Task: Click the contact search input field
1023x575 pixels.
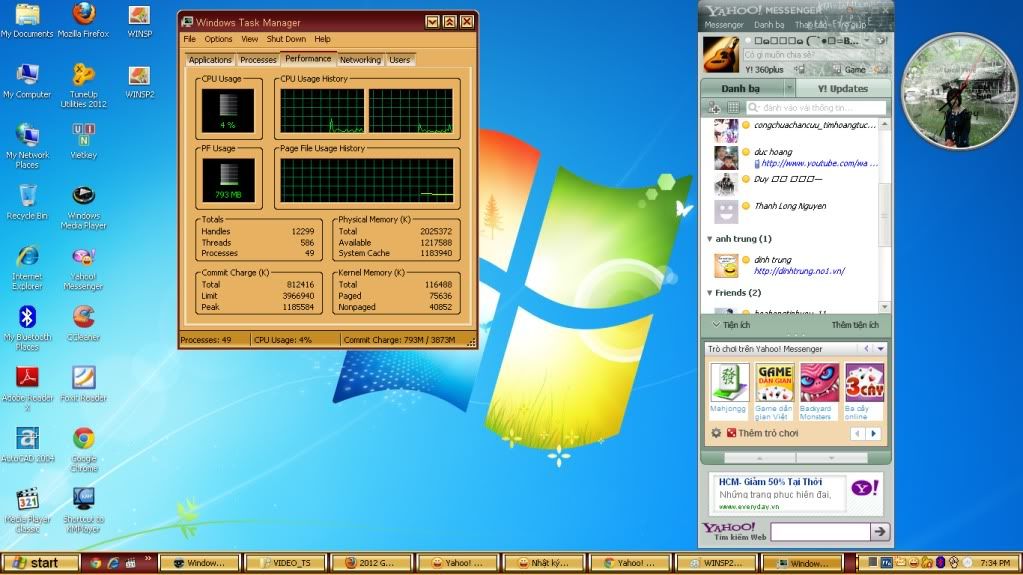Action: [816, 108]
